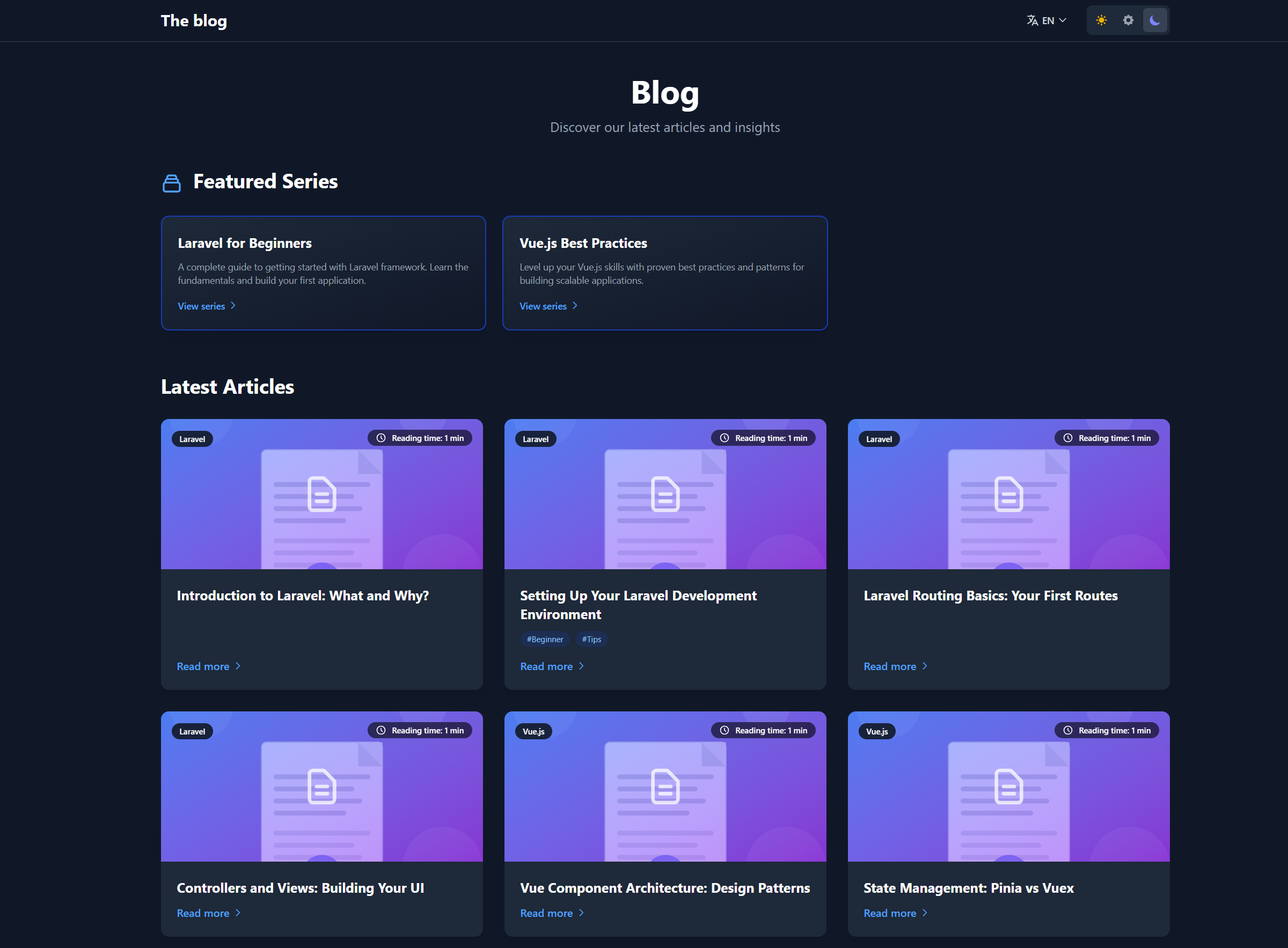Click the Featured Series stack icon
Viewport: 1288px width, 948px height.
172,183
